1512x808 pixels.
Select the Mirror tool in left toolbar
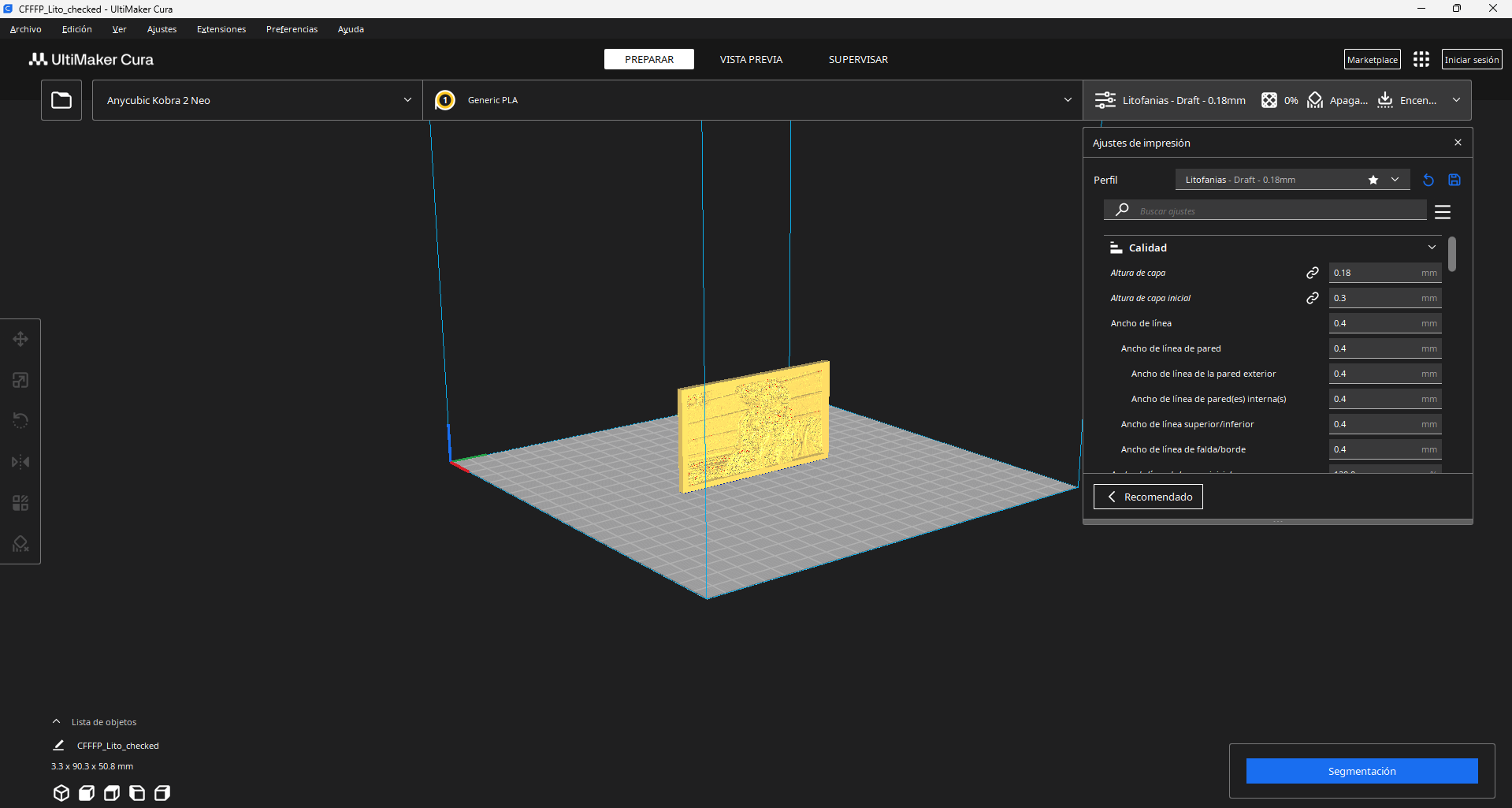pos(20,462)
